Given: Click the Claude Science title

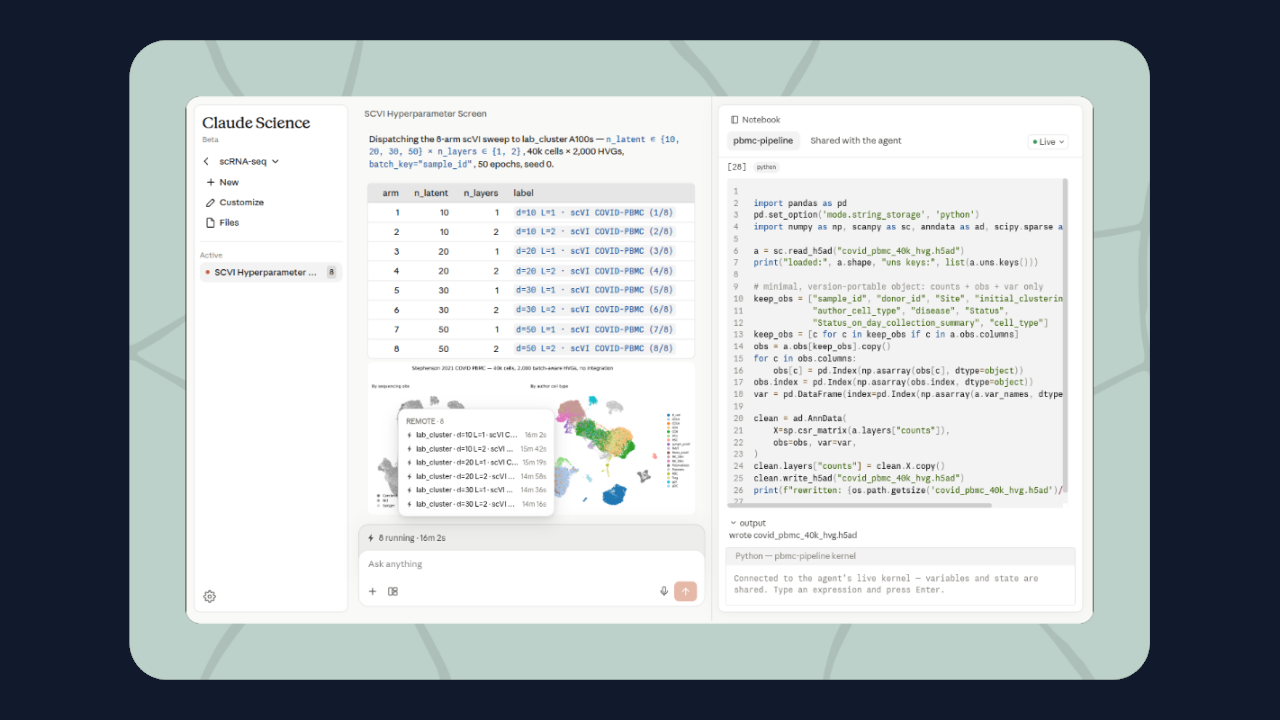Looking at the screenshot, I should 256,123.
